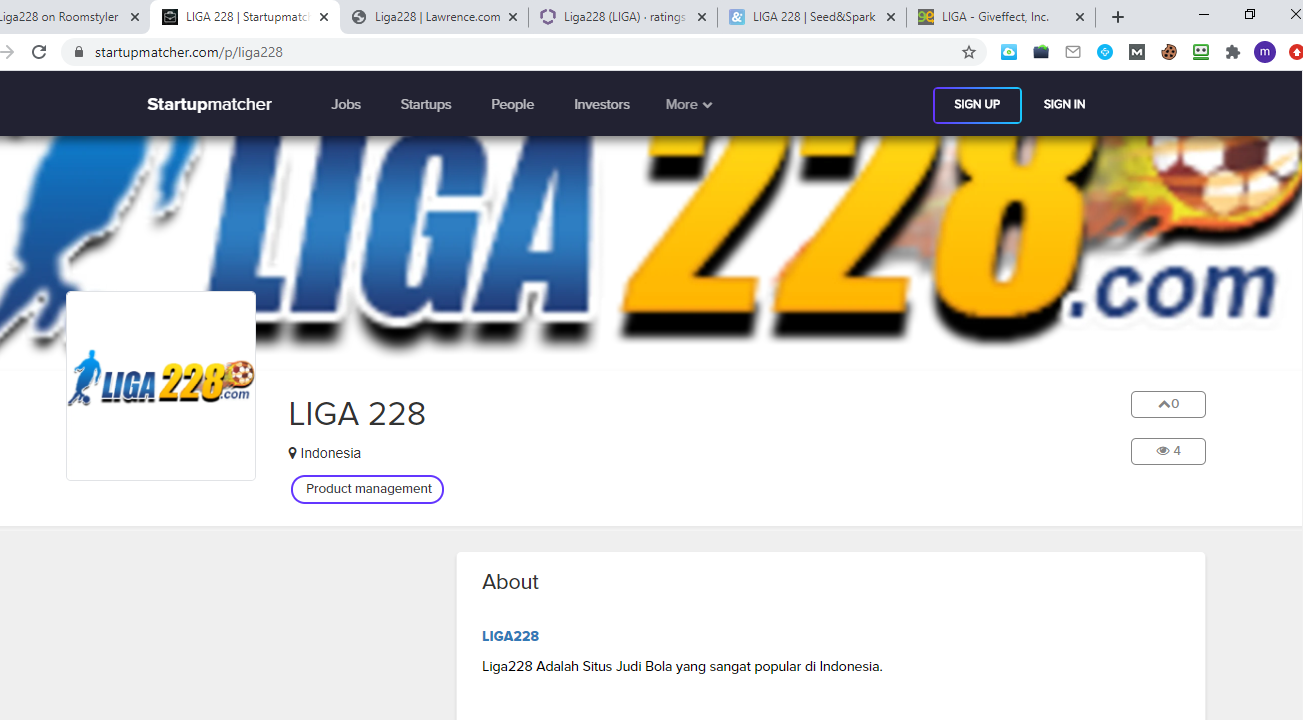Upvote the LIGA 228 profile
This screenshot has width=1303, height=720.
[1168, 404]
